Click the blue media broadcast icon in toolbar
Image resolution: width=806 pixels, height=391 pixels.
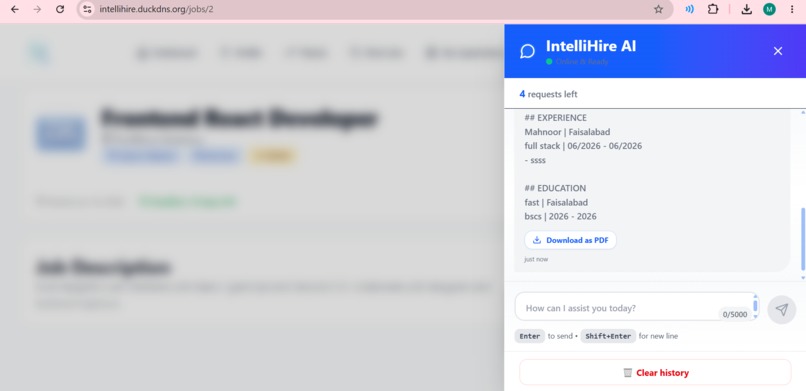689,9
